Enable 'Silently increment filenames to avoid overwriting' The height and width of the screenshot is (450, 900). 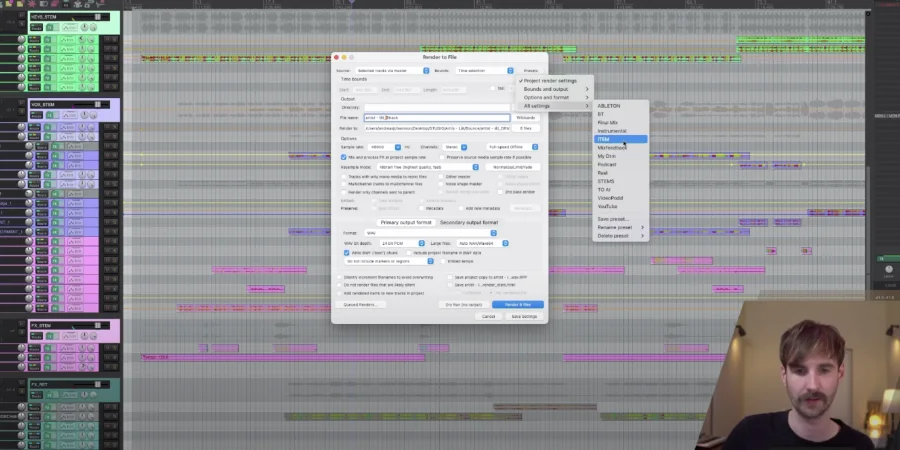pyautogui.click(x=339, y=277)
